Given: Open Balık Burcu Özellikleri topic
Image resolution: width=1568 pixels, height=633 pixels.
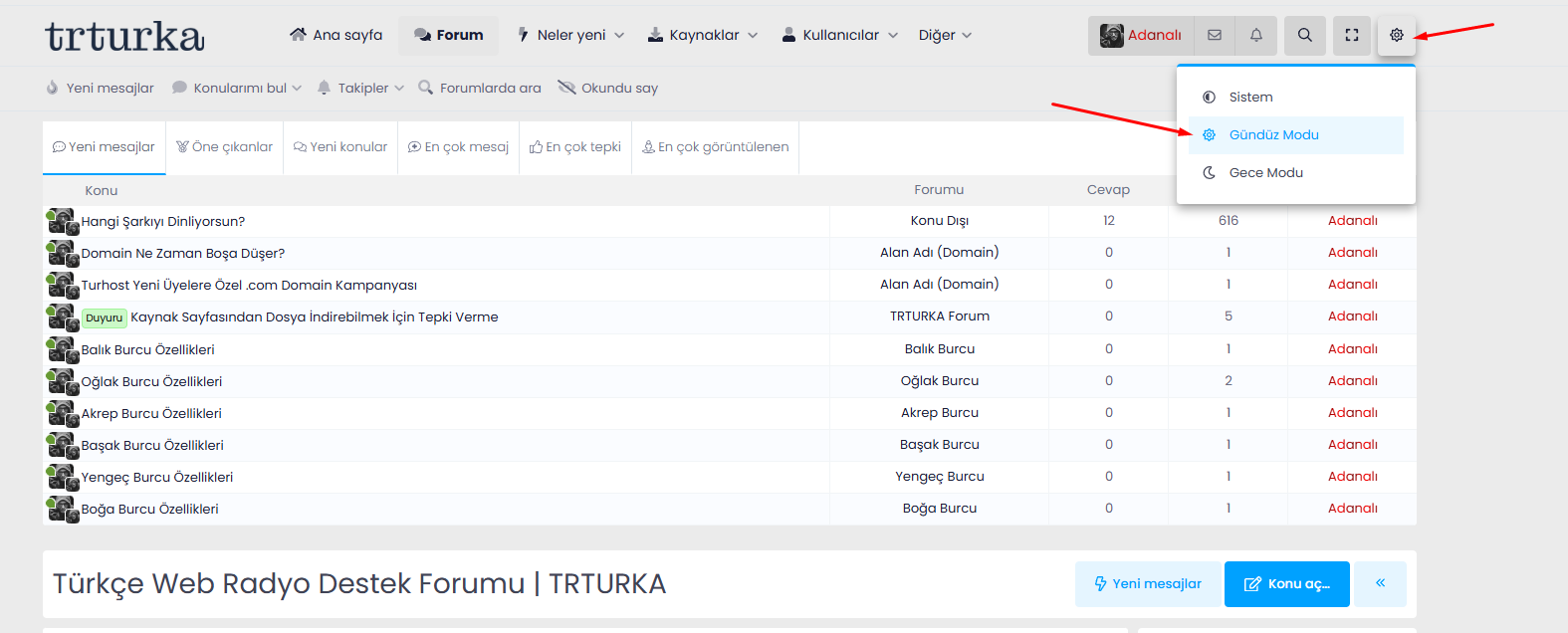Looking at the screenshot, I should 148,349.
